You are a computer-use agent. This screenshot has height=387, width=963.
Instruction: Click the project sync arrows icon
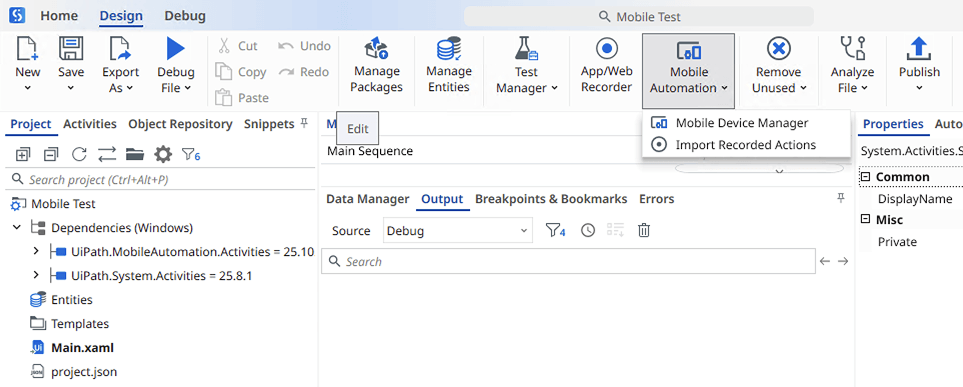coord(107,155)
